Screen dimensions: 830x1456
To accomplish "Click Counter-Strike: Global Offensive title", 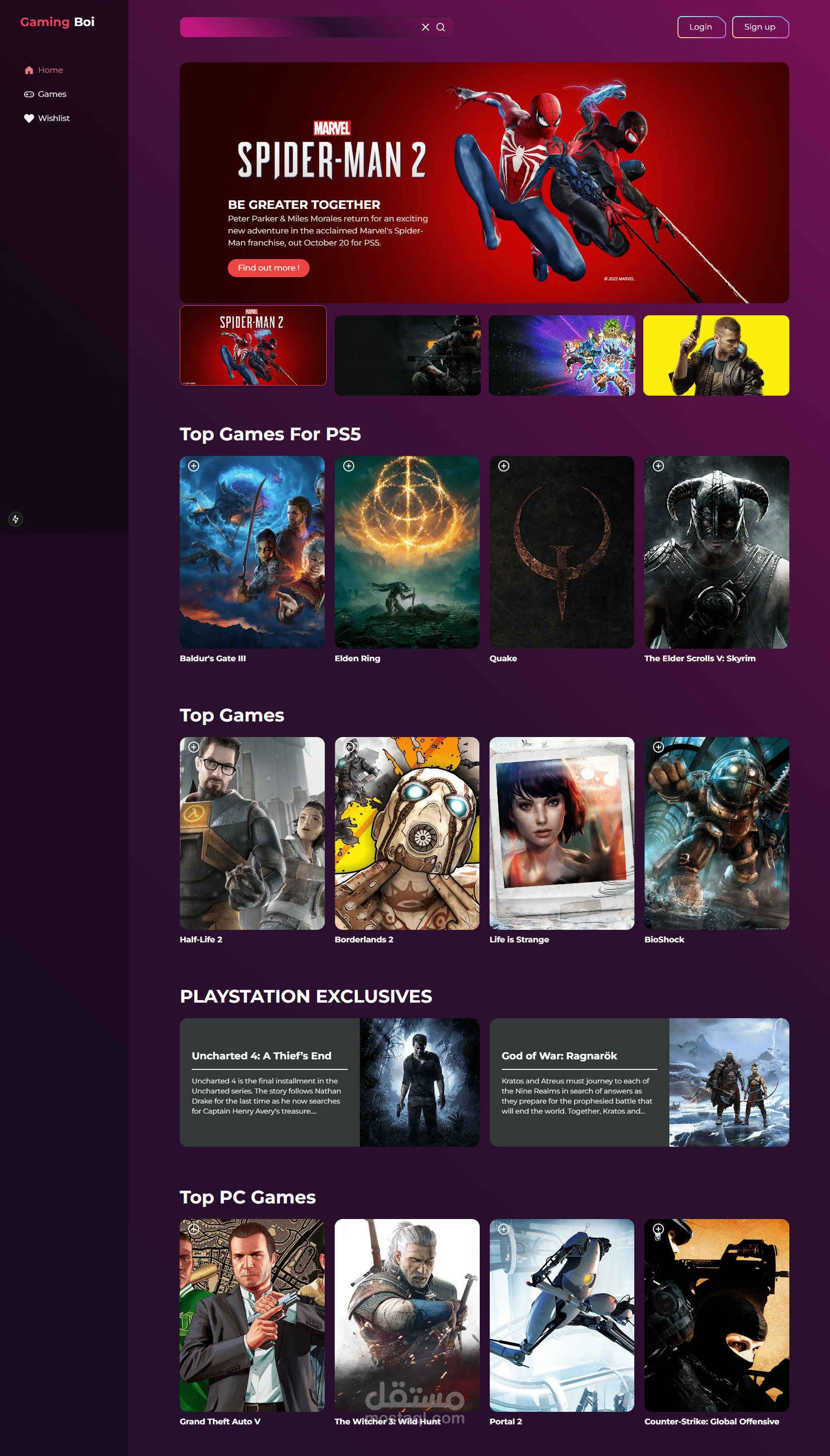I will (x=712, y=1421).
